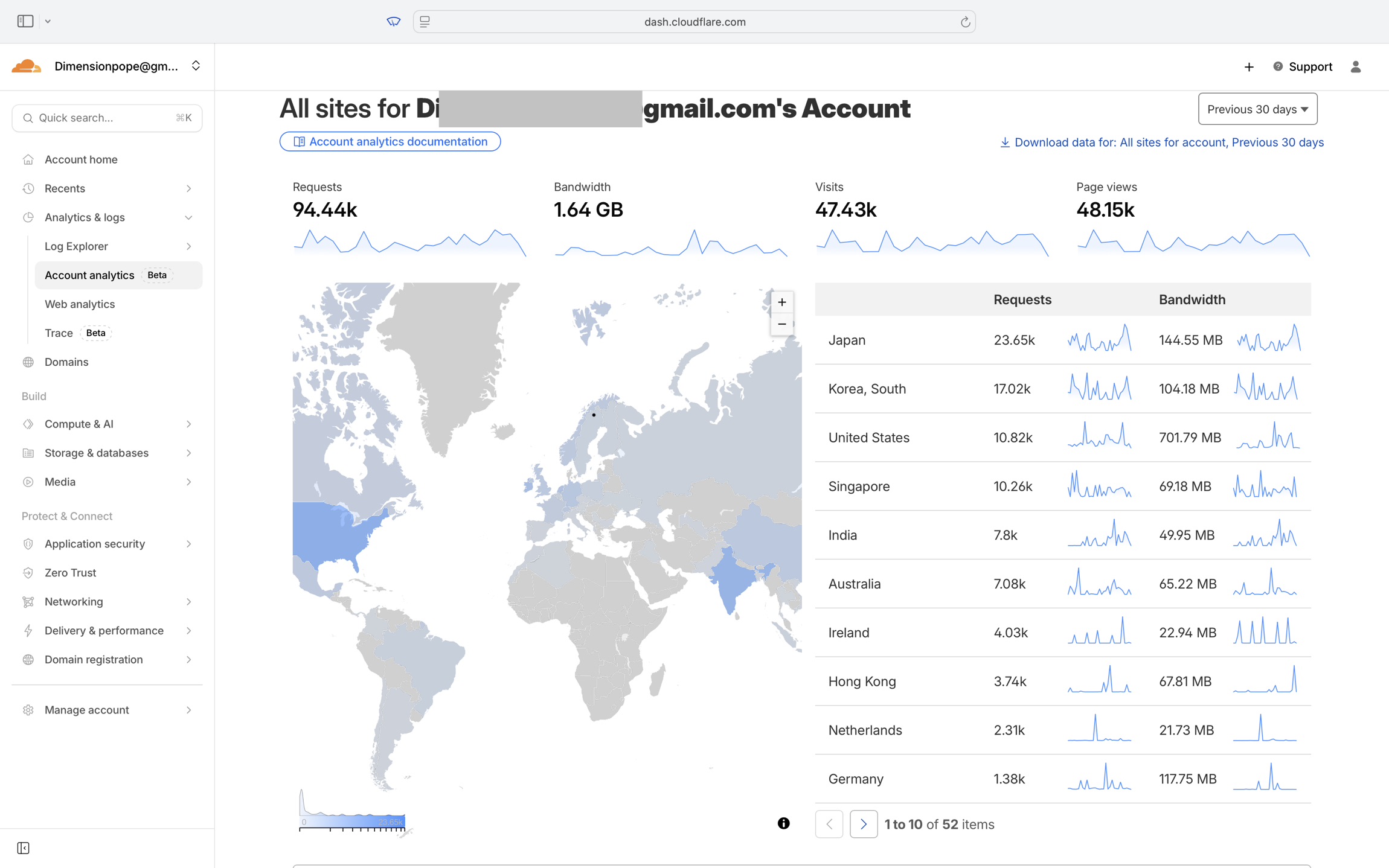The image size is (1389, 868).
Task: Select the United States row
Action: pyautogui.click(x=1063, y=438)
